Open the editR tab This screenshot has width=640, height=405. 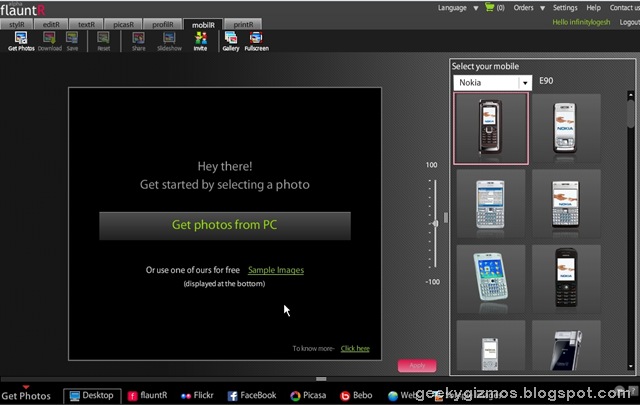(51, 24)
